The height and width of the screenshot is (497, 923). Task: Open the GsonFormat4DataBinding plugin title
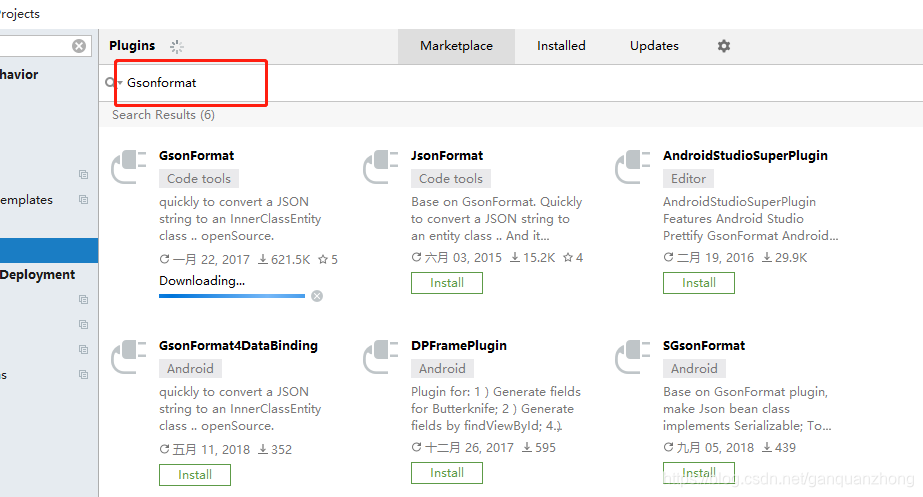point(238,346)
